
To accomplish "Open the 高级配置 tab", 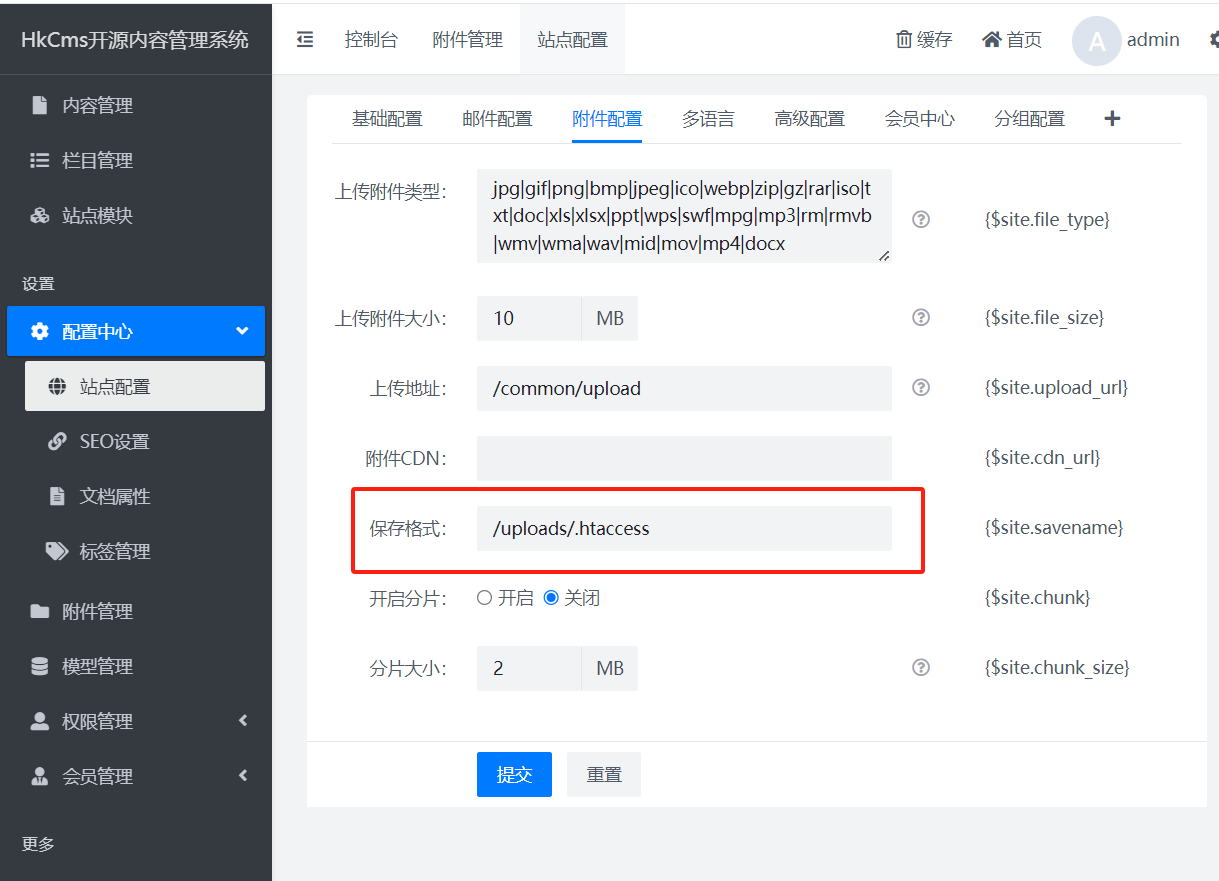I will [809, 119].
